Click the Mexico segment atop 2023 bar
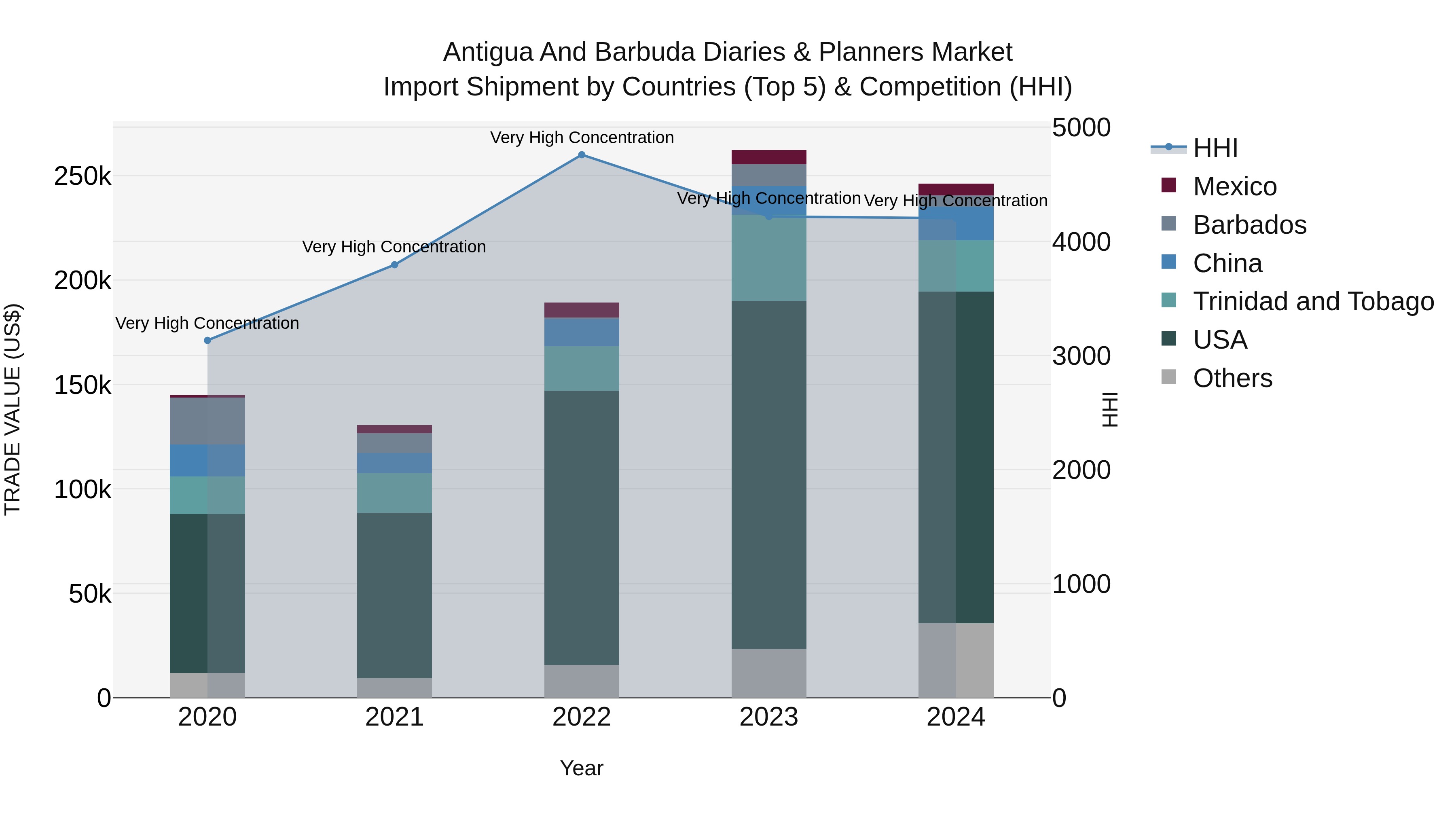The width and height of the screenshot is (1456, 819). [769, 157]
